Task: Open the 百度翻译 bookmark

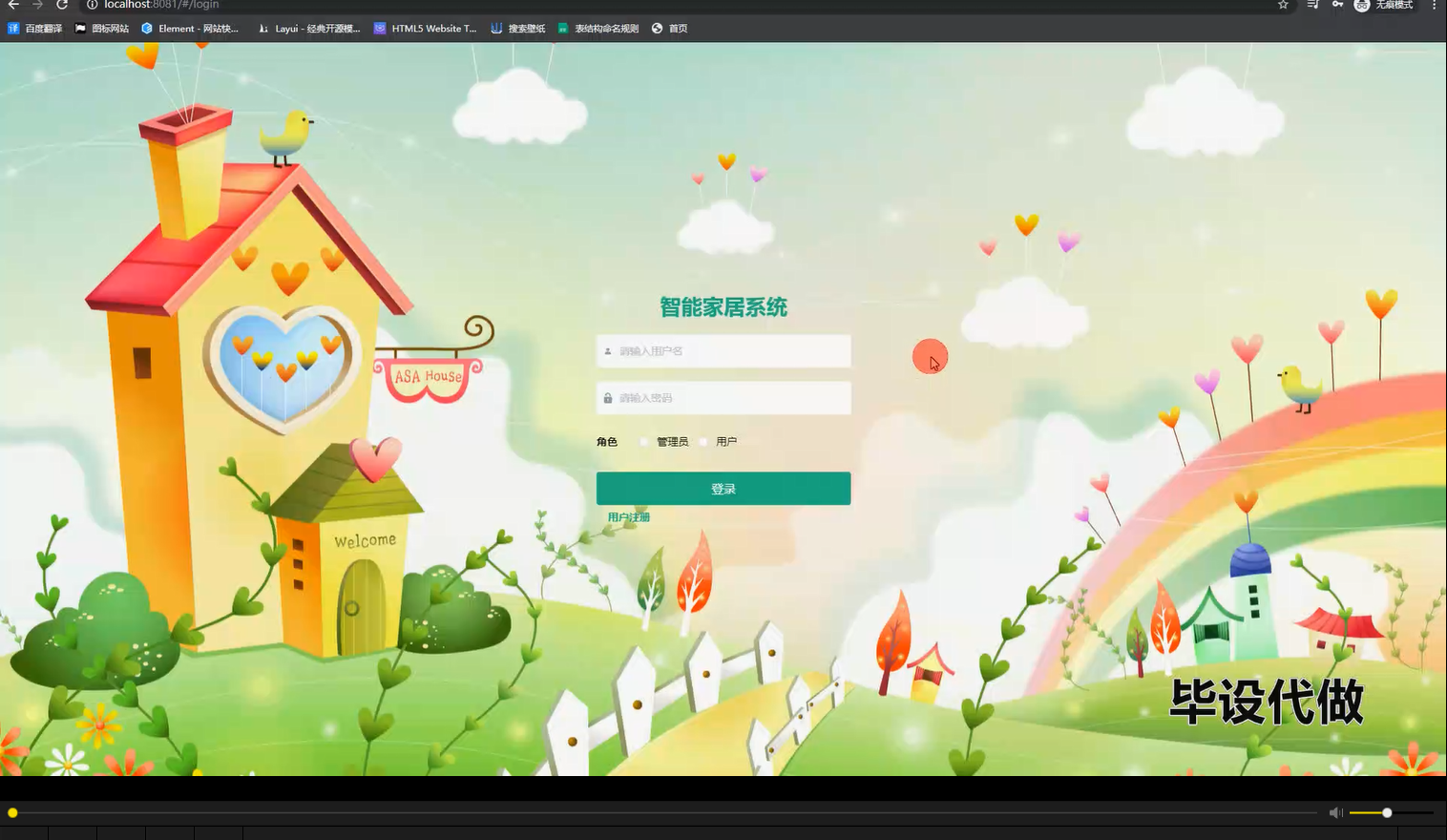Action: (35, 28)
